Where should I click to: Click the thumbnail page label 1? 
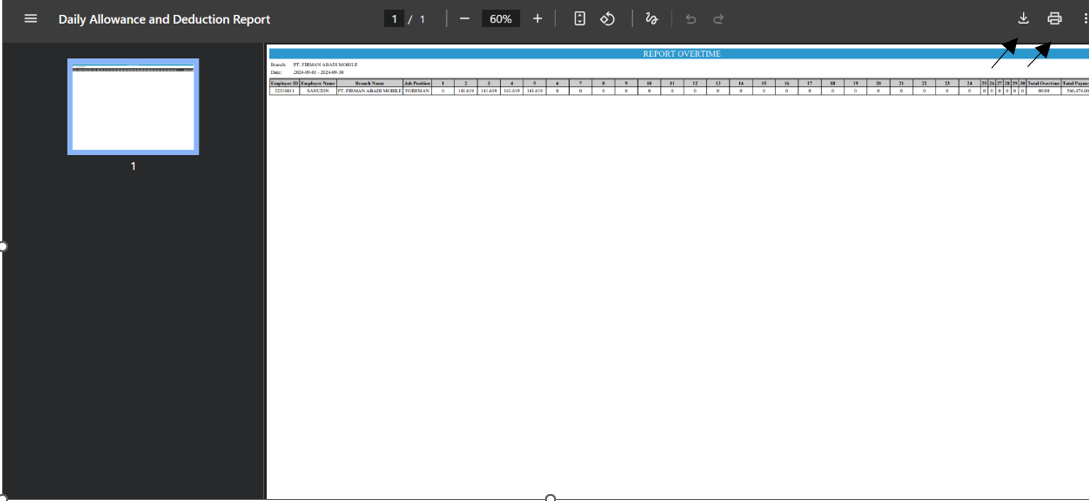click(x=133, y=166)
